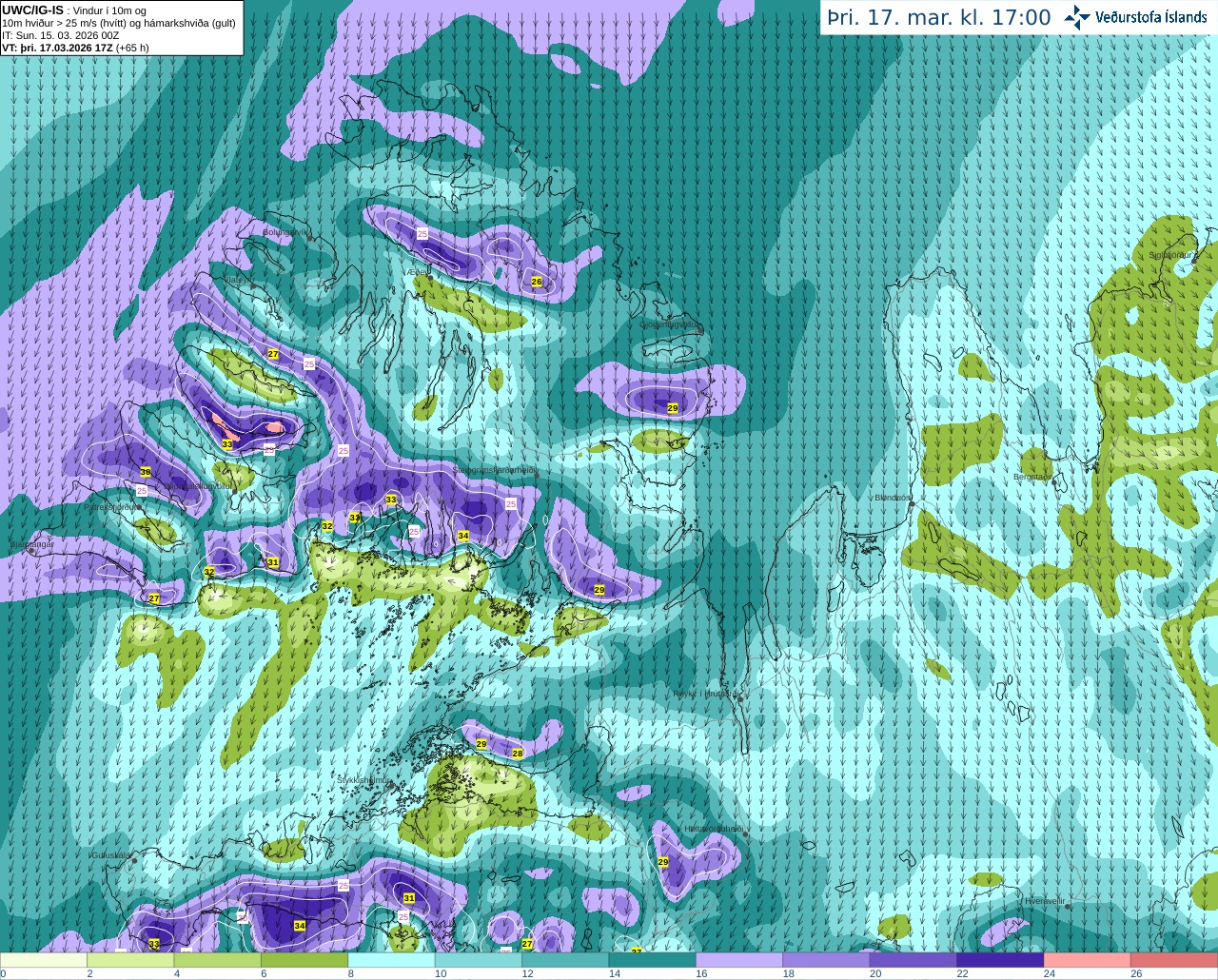Image resolution: width=1218 pixels, height=980 pixels.
Task: Click the Hveravellir station label
Action: click(x=1044, y=900)
